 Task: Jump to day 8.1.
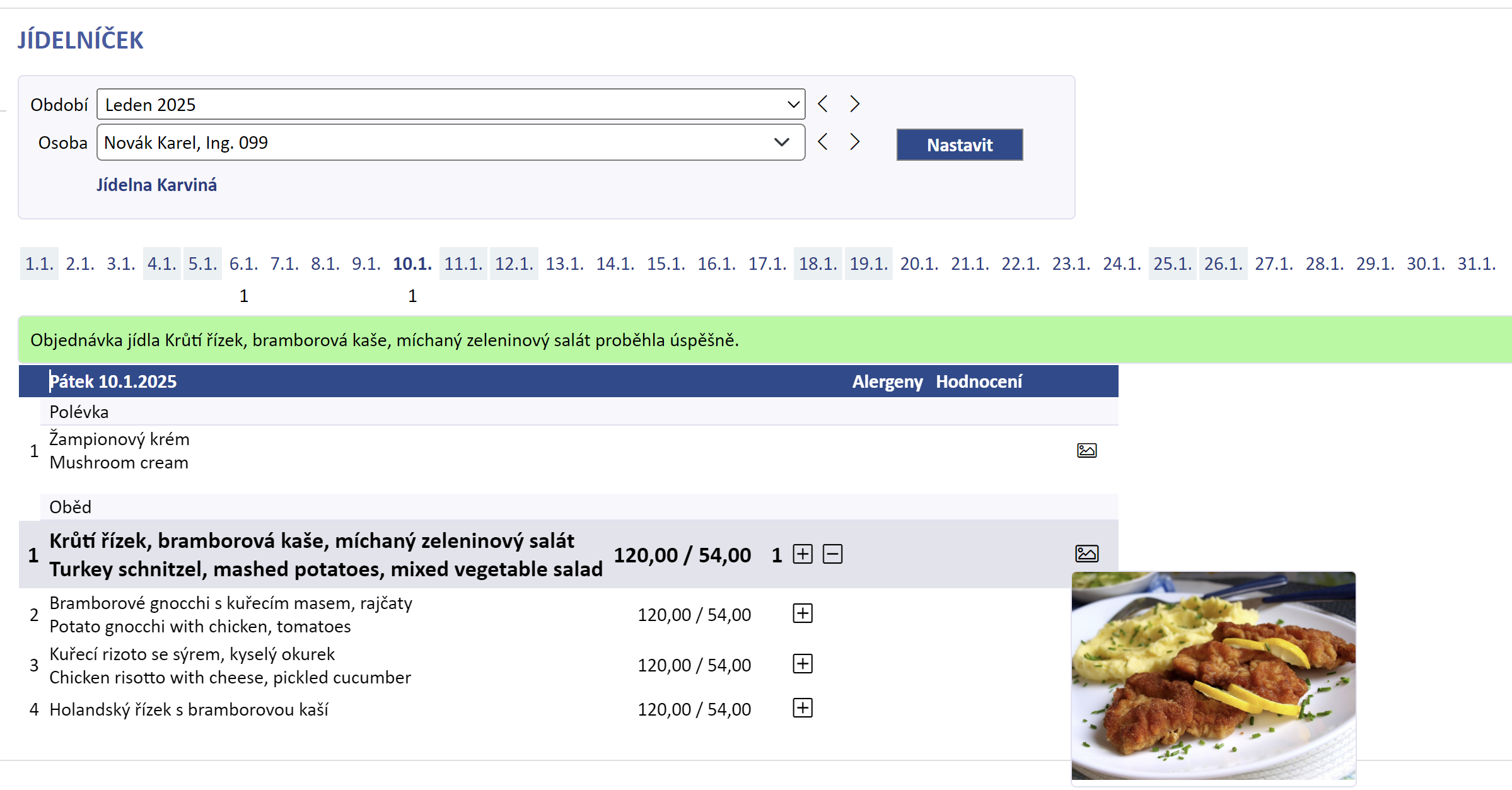coord(325,264)
